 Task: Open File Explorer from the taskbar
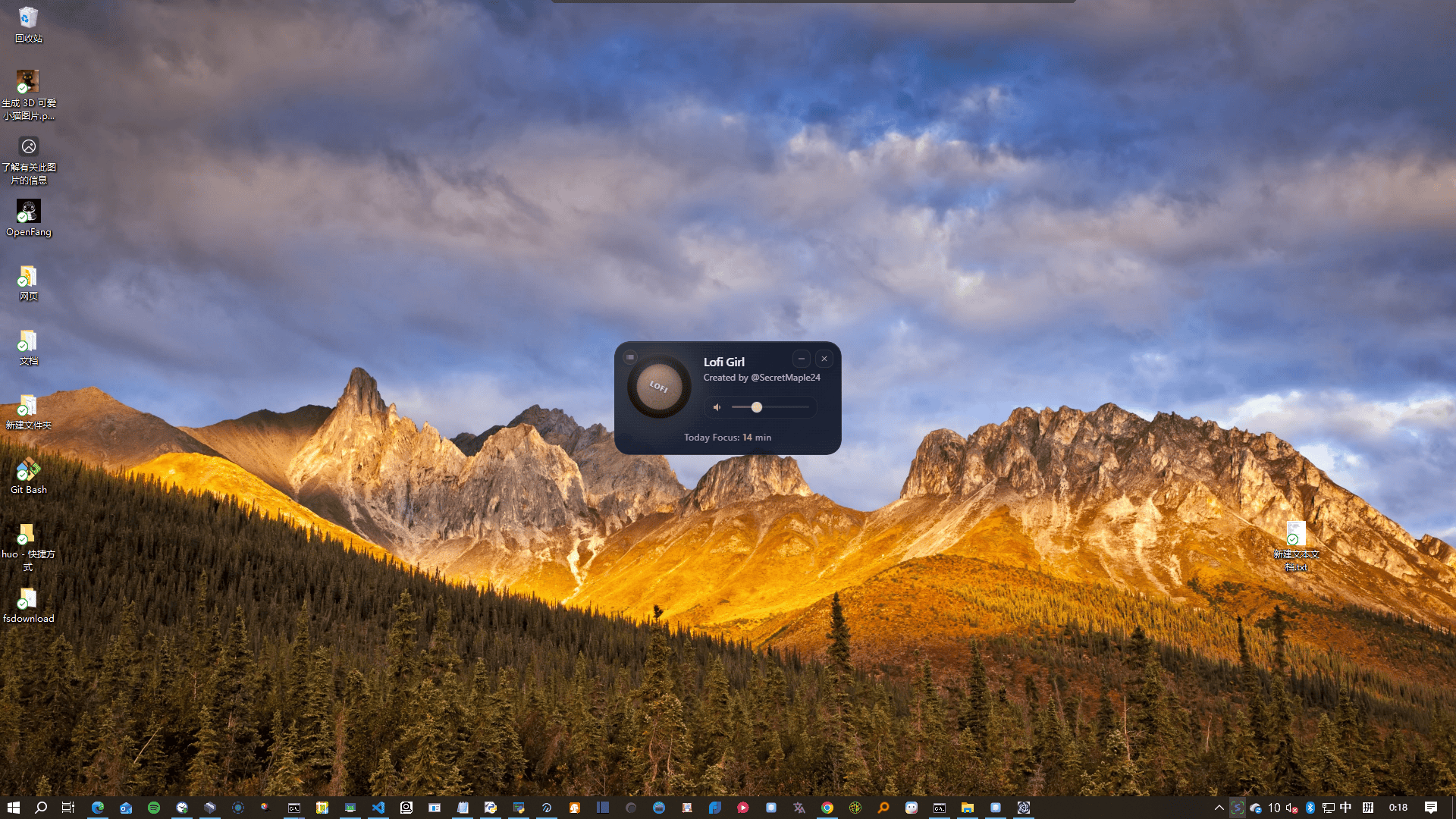(x=967, y=808)
